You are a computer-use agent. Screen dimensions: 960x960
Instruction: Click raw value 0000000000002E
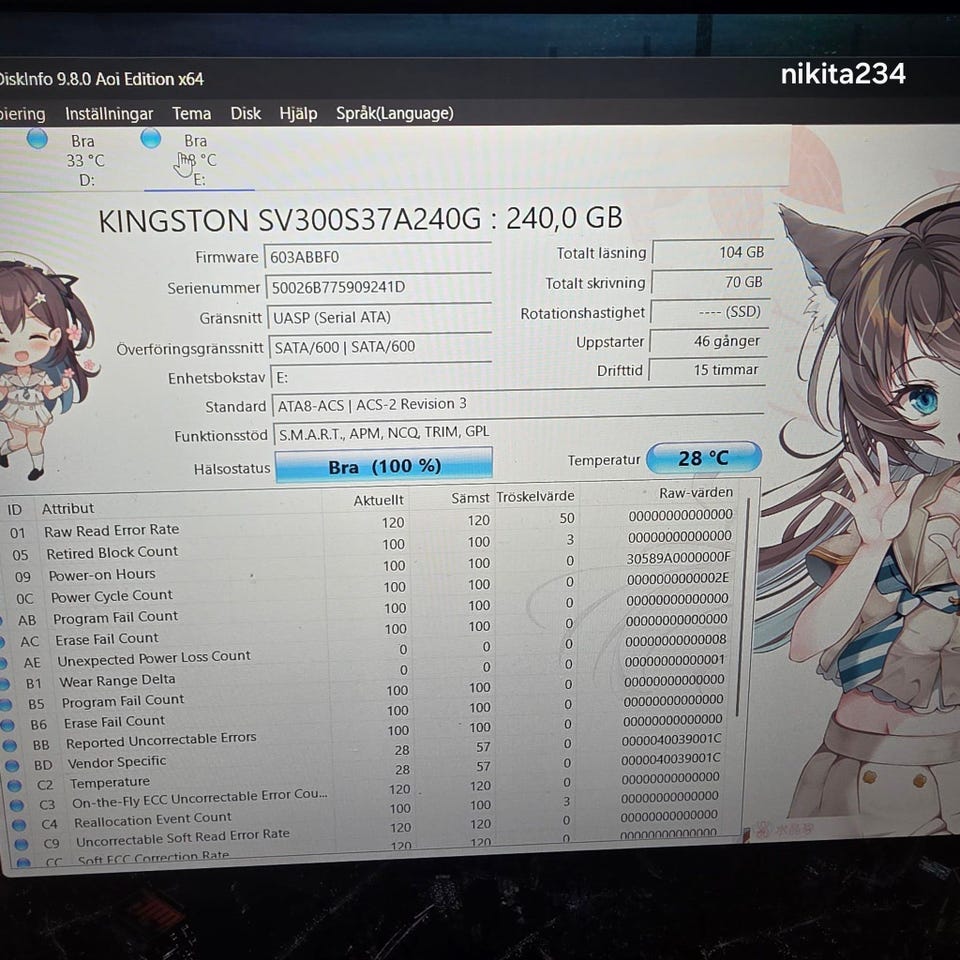pyautogui.click(x=678, y=579)
